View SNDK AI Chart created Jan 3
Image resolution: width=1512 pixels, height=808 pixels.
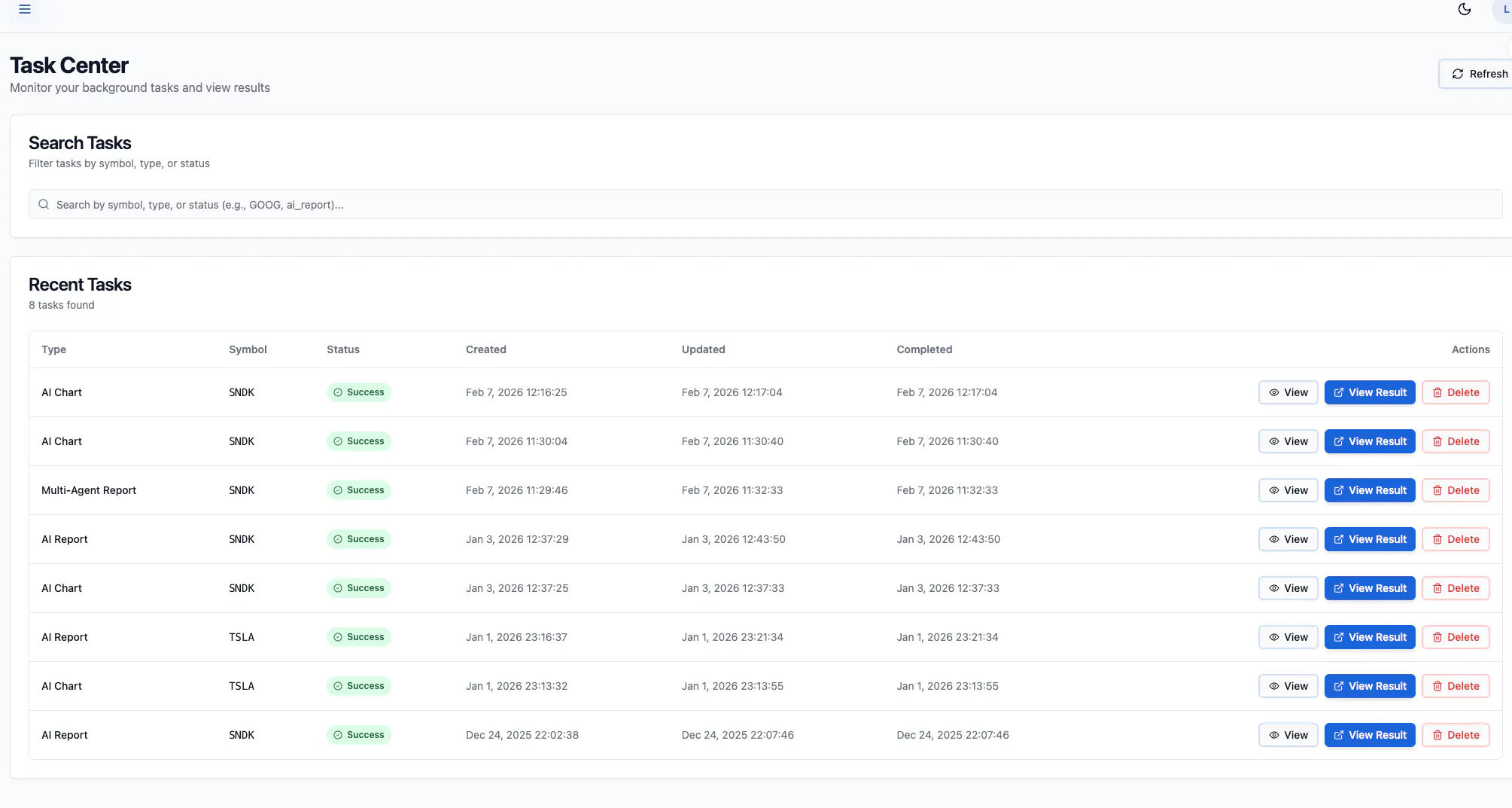click(x=1288, y=588)
